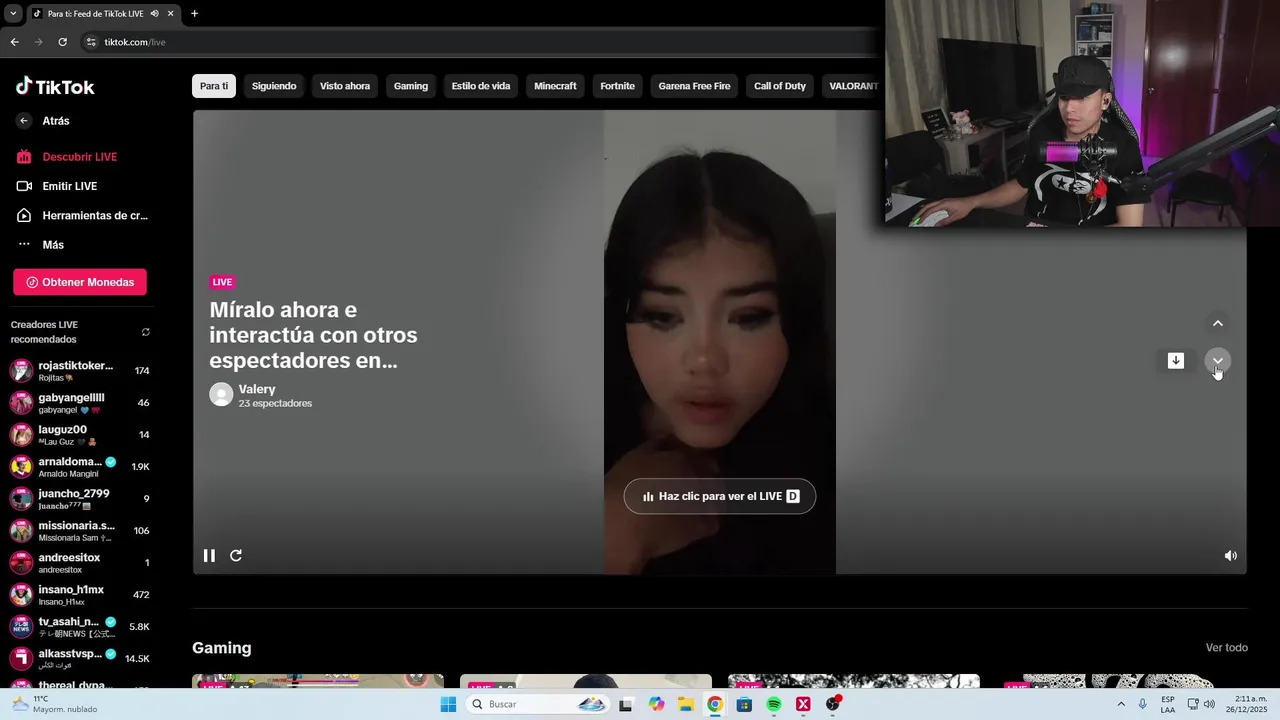Viewport: 1280px width, 720px height.
Task: Reload the LIVE preview stream
Action: tap(236, 556)
